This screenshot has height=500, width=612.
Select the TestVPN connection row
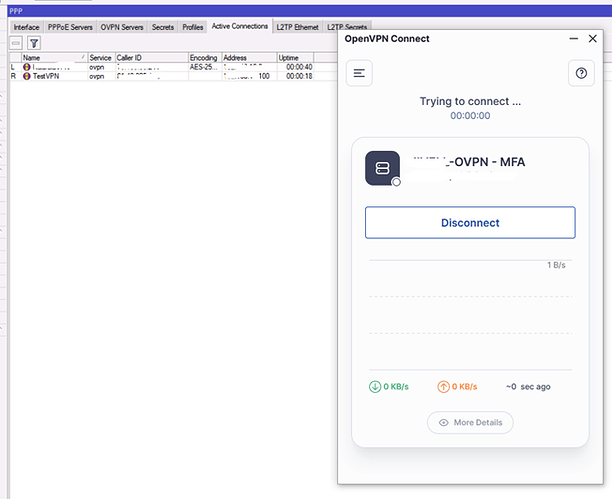click(173, 76)
